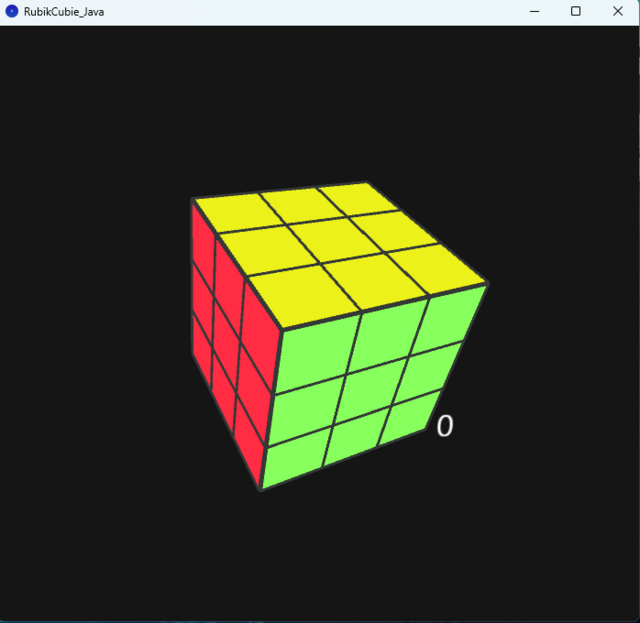The height and width of the screenshot is (623, 640).
Task: Click the RubikCubie_Java window title text
Action: coord(64,12)
